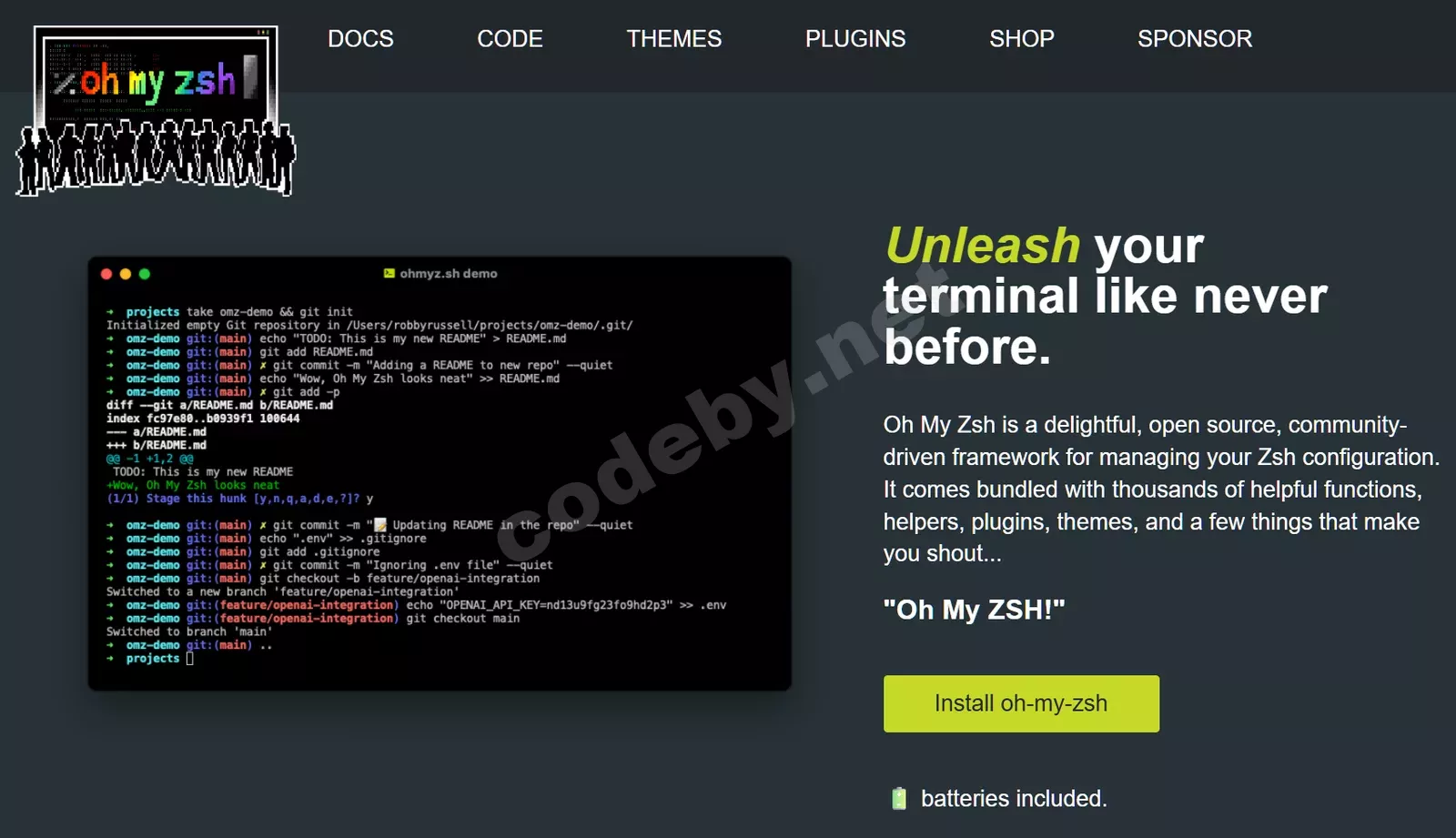
Task: Click the "diff --git a/README.md b/README.md" line
Action: (x=219, y=405)
